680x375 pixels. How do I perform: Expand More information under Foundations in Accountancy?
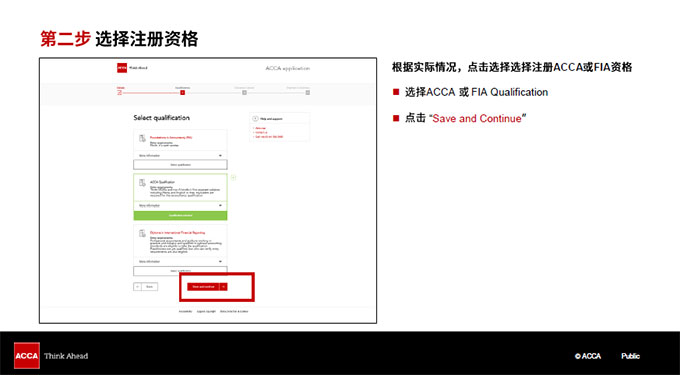pyautogui.click(x=180, y=155)
